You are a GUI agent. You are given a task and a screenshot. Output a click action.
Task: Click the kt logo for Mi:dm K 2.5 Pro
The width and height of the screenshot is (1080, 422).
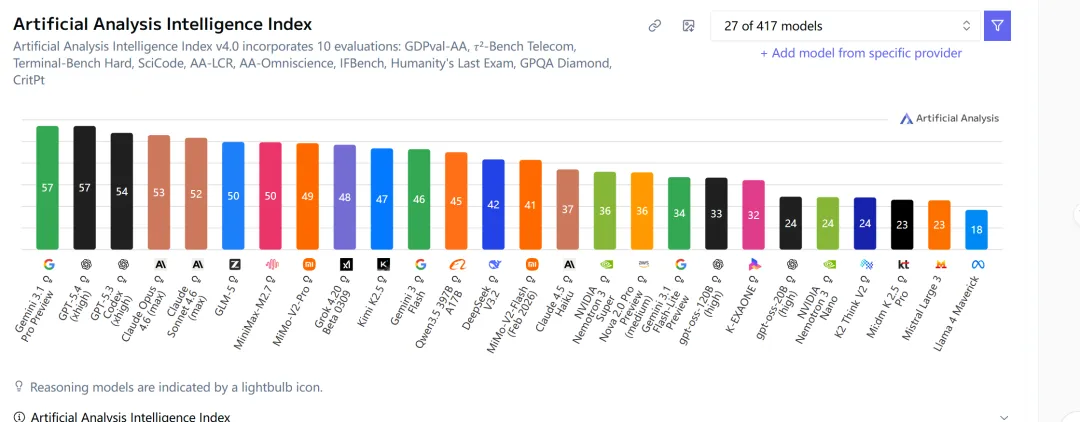(902, 265)
